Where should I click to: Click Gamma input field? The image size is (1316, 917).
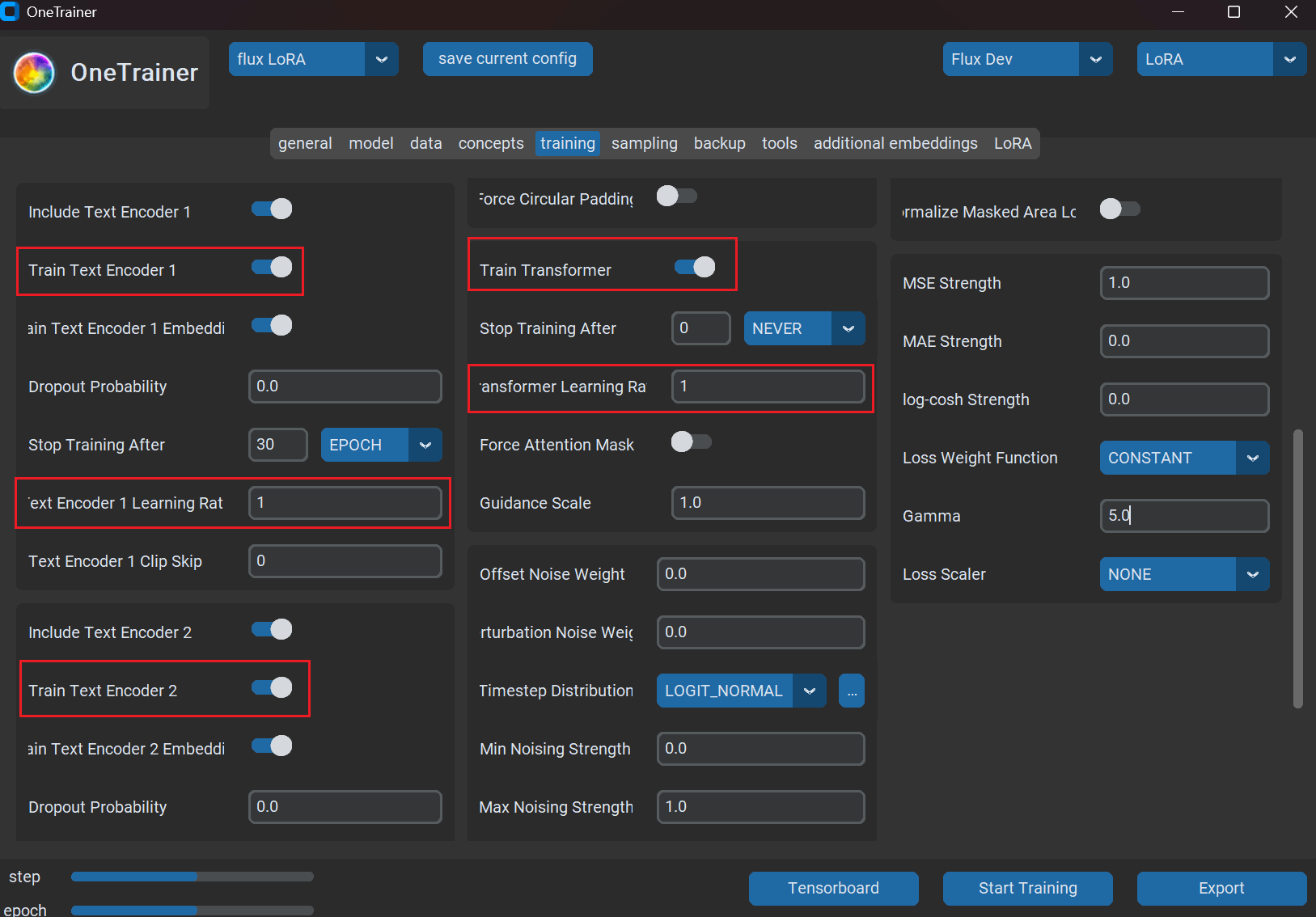(x=1185, y=516)
